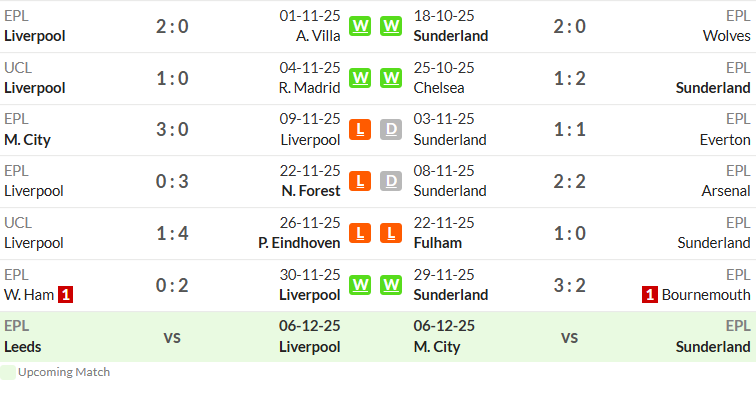Open the Liverpool 2:0 A. Villa score

172,26
